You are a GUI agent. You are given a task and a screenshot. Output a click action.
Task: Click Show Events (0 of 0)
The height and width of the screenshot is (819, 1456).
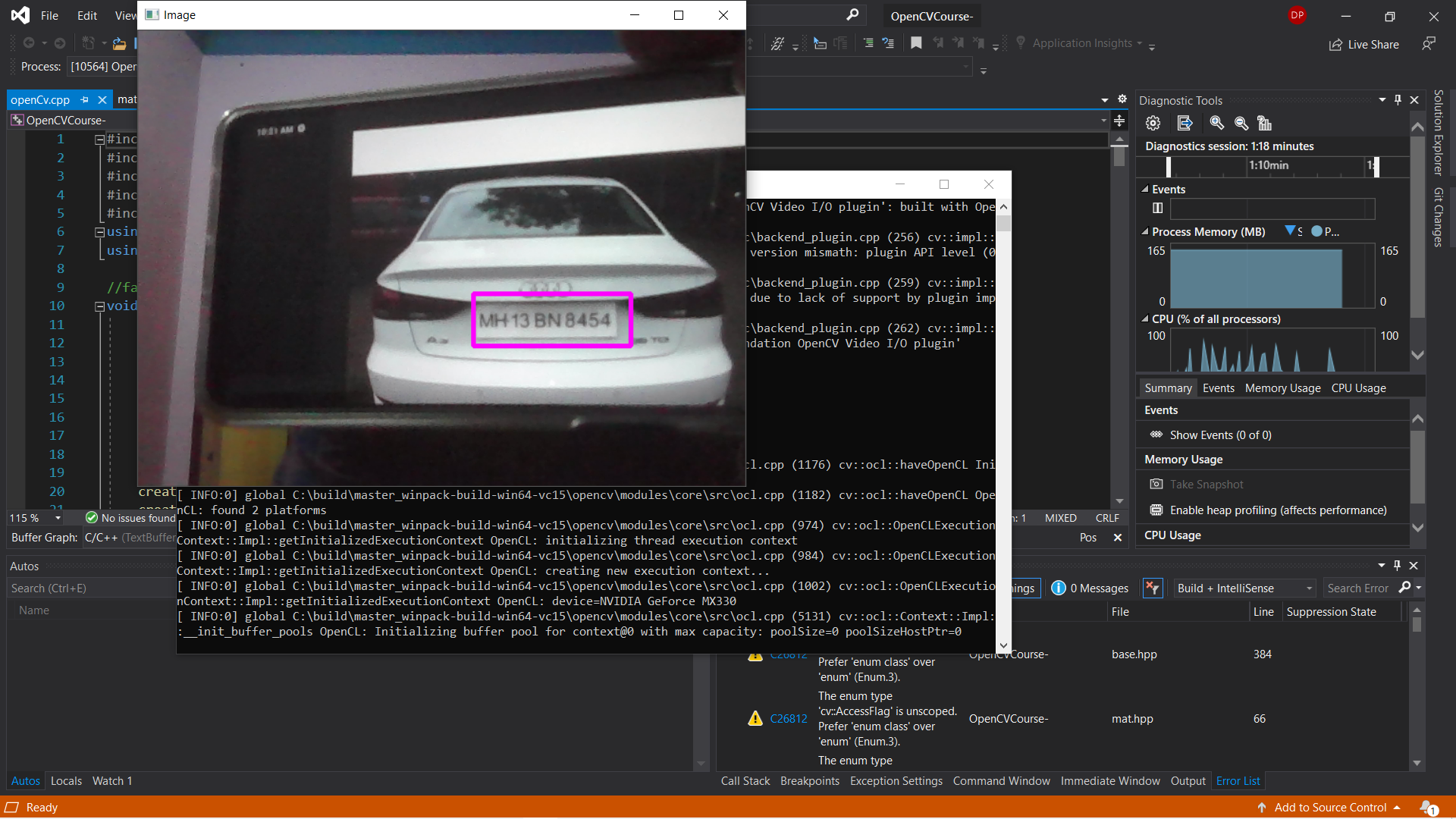pos(1220,435)
